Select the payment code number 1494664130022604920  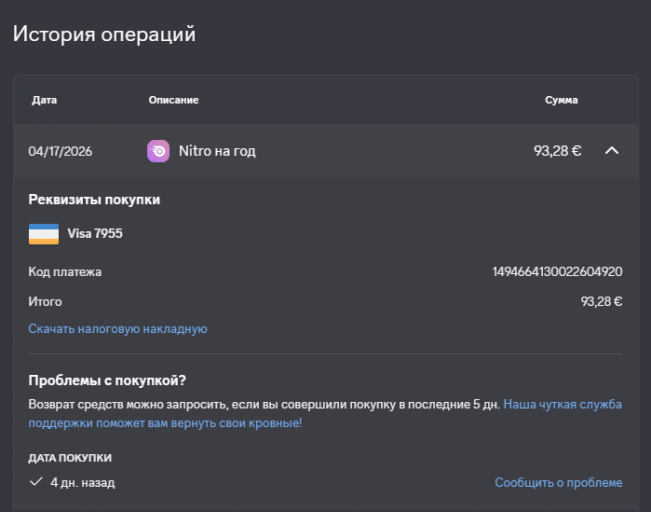[557, 271]
